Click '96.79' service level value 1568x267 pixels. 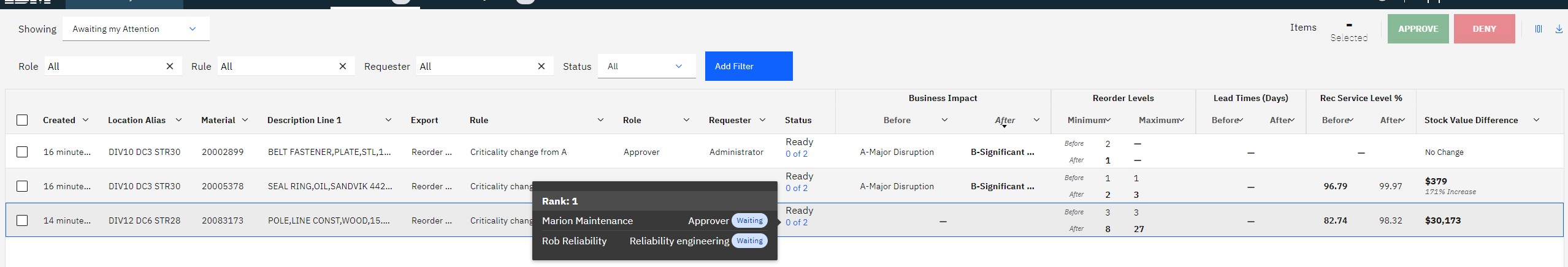click(x=1336, y=186)
